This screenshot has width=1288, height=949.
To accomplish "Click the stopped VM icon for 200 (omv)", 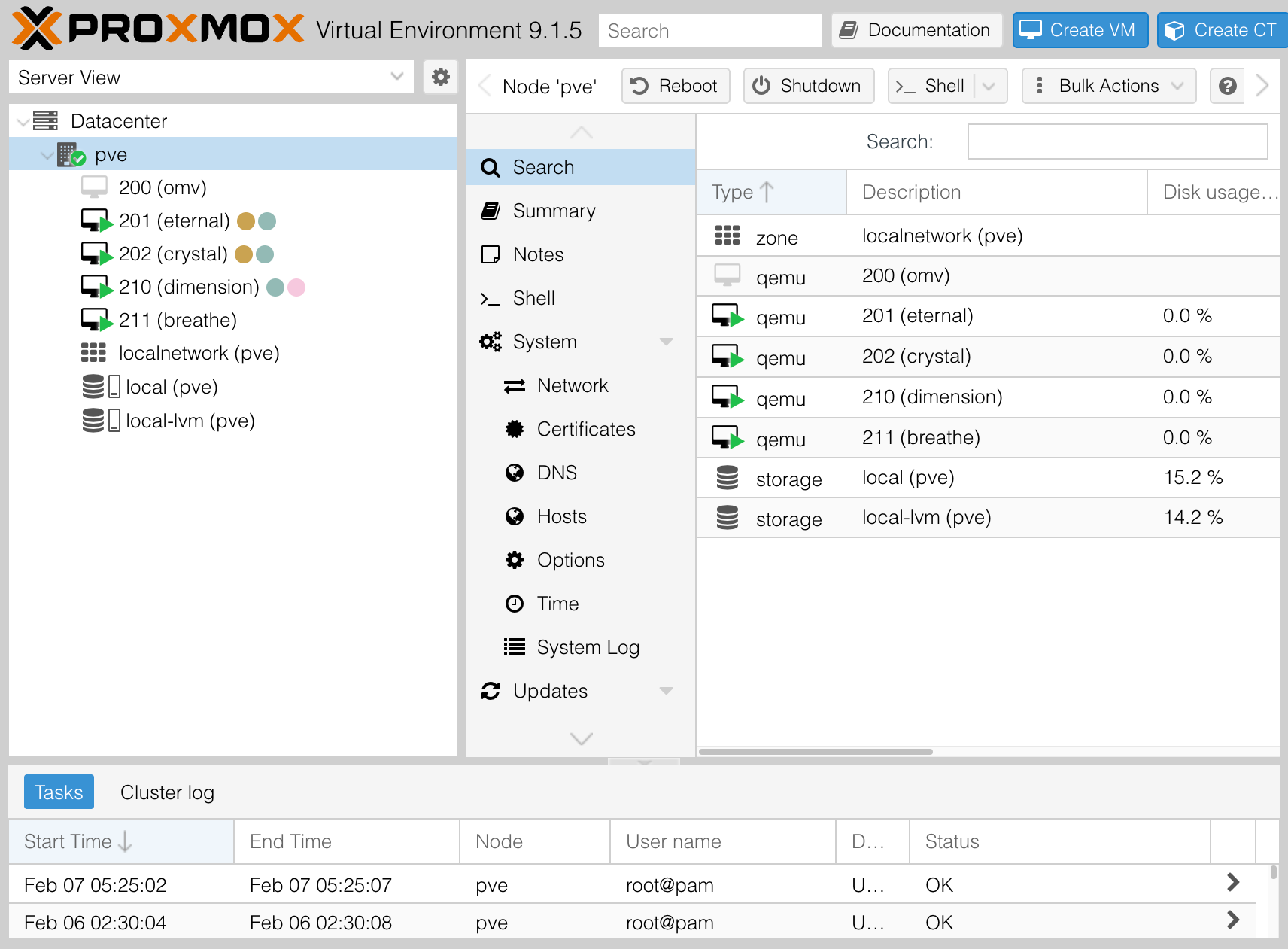I will tap(95, 187).
